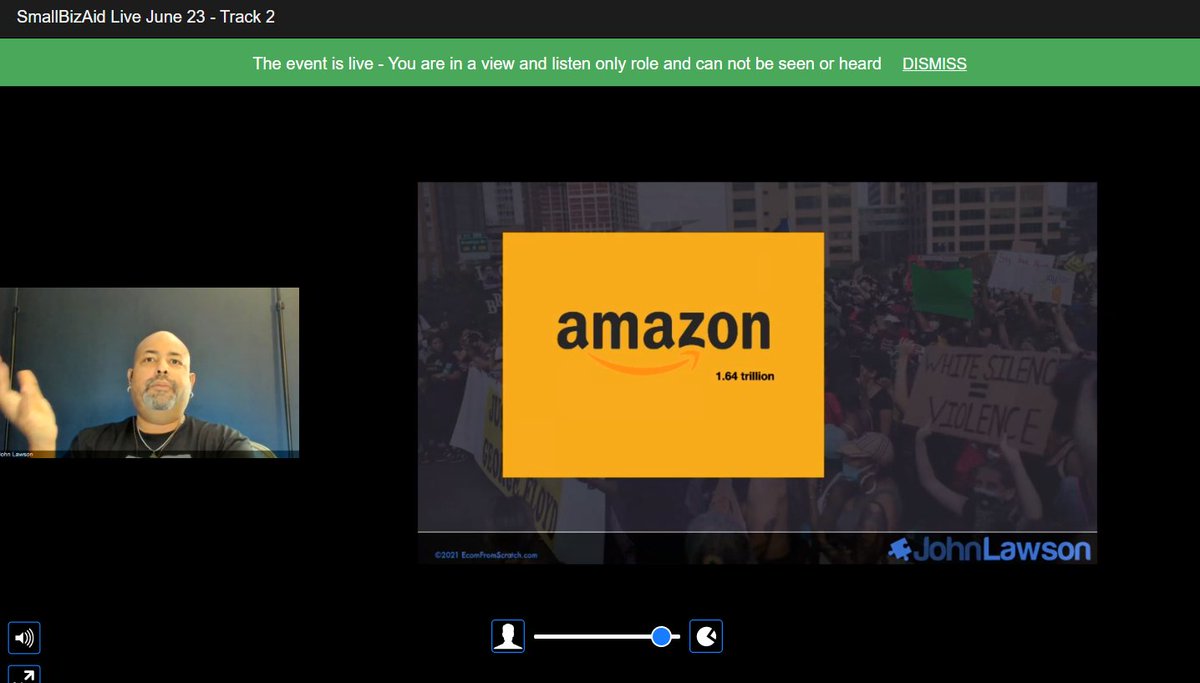Screen dimensions: 1200x683
Task: Click the Amazon presentation slide
Action: click(757, 373)
